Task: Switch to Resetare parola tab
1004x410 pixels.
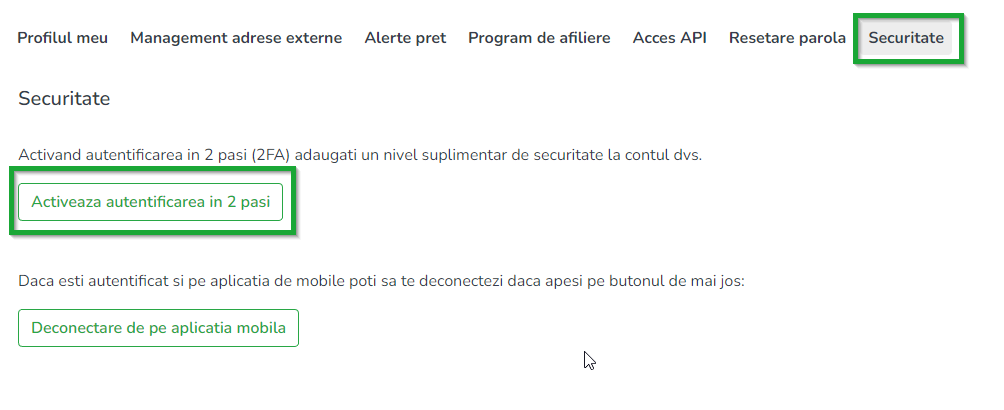Action: tap(788, 38)
